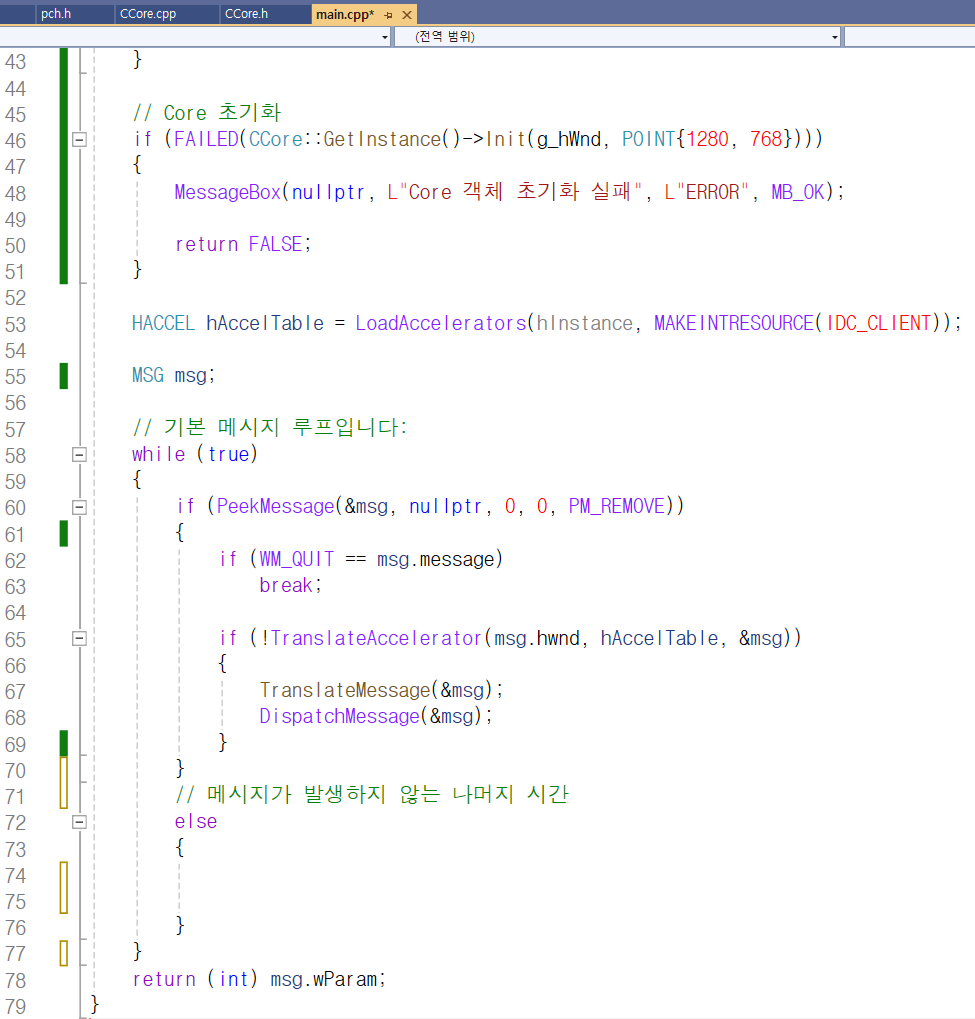The width and height of the screenshot is (975, 1019).
Task: Click the MB_OK constant
Action: tap(798, 192)
